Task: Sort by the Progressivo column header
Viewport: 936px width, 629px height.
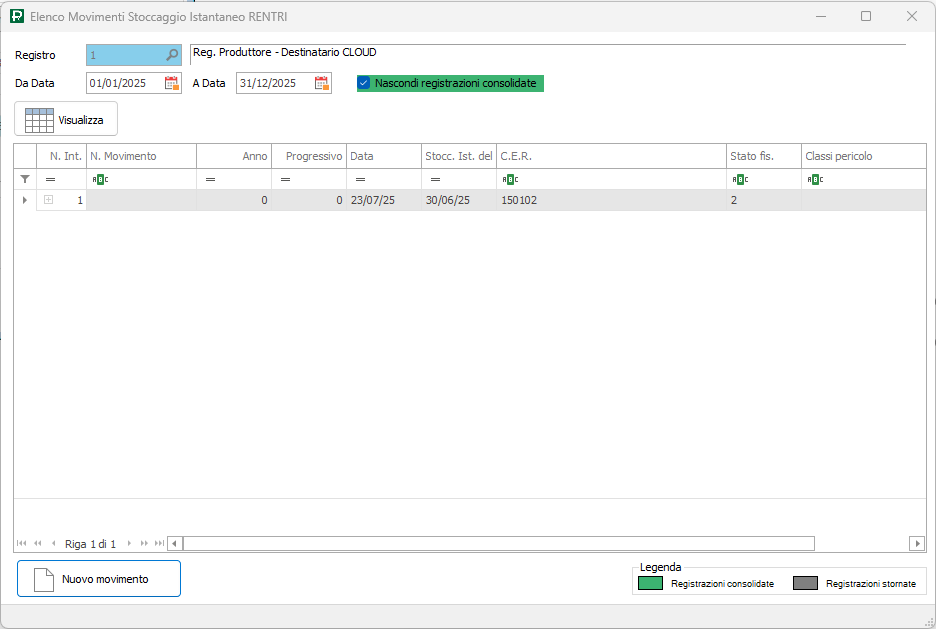Action: click(309, 156)
